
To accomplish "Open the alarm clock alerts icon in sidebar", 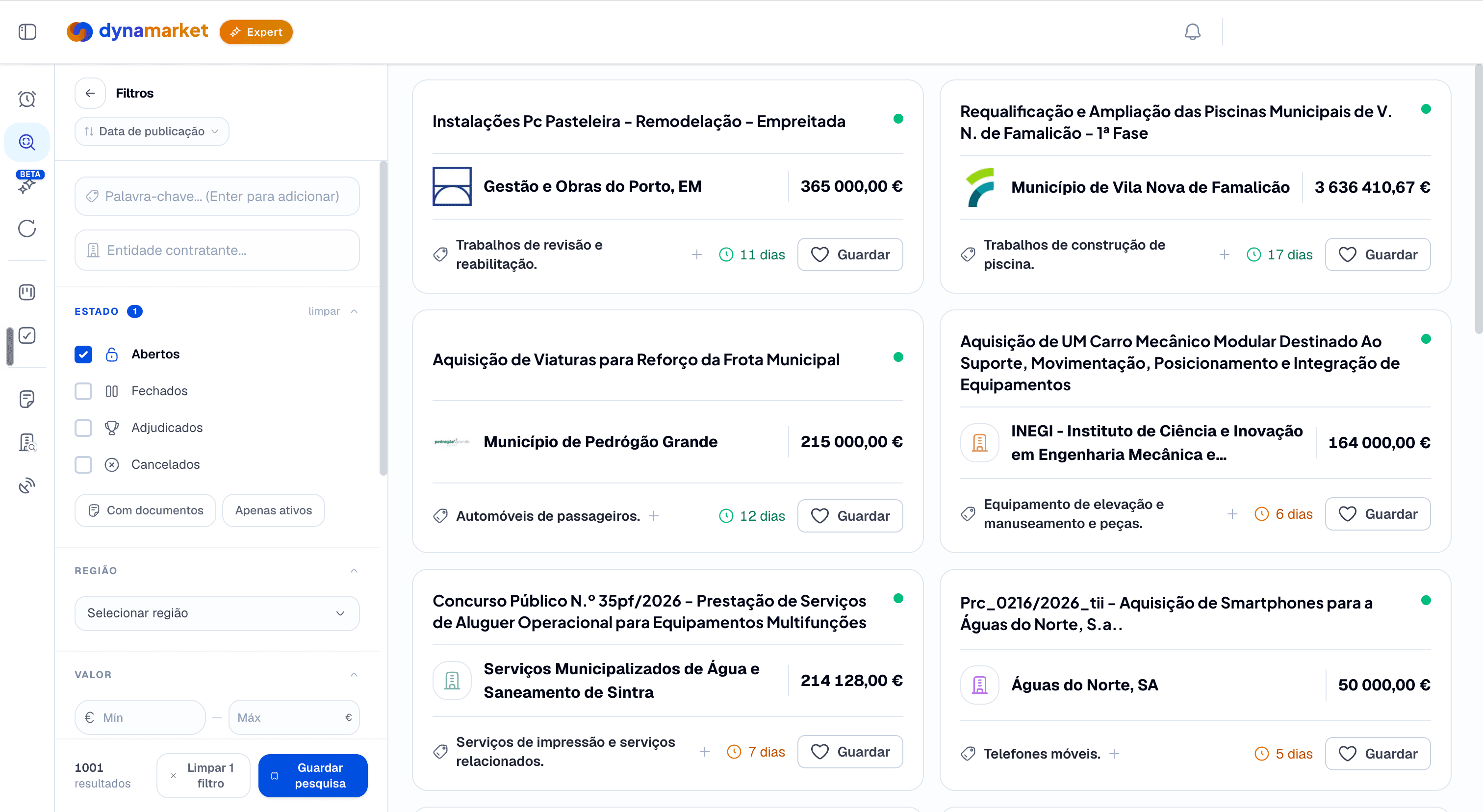I will point(27,99).
